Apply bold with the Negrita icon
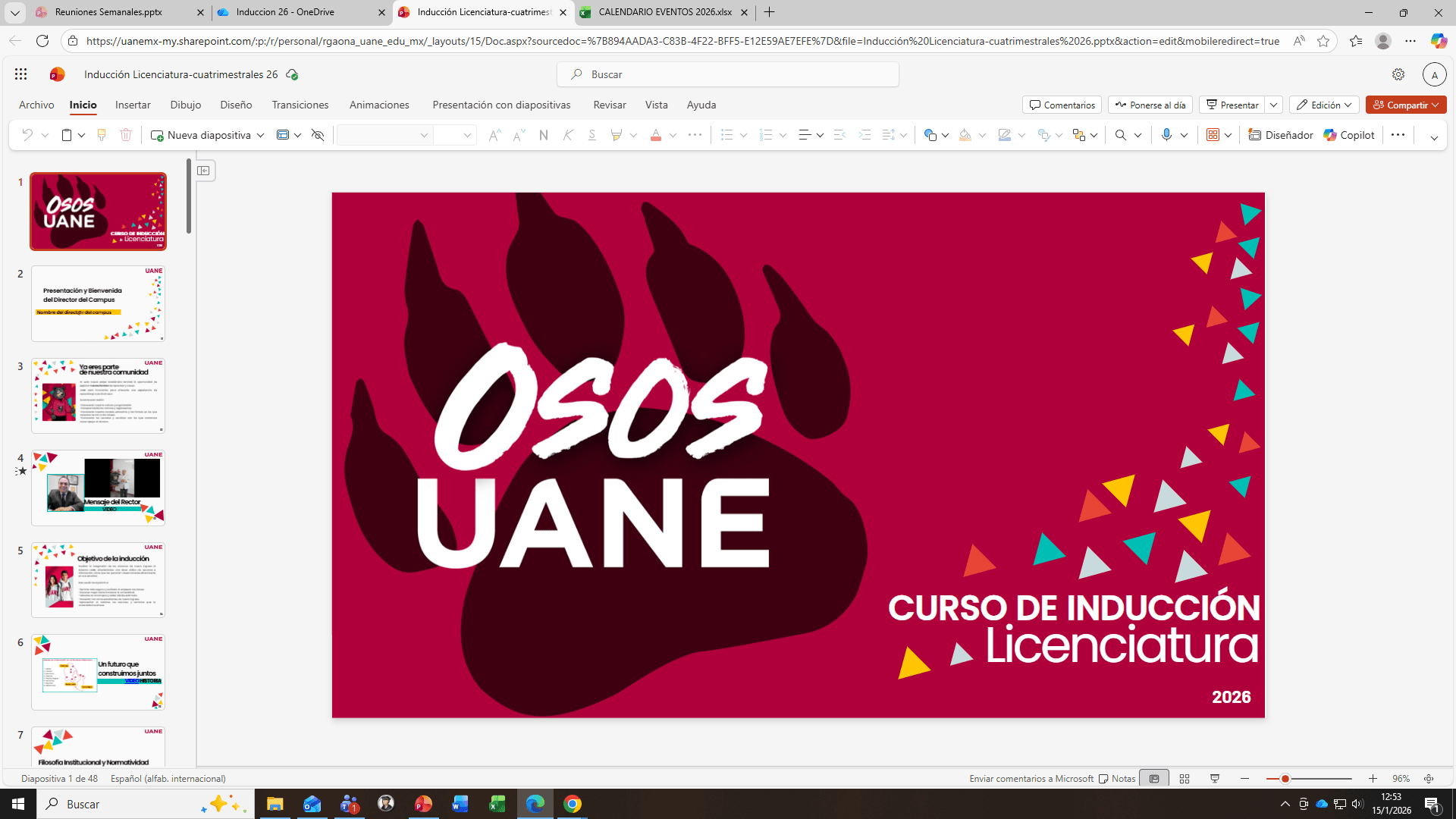Screen dimensions: 1456x819 pos(543,134)
